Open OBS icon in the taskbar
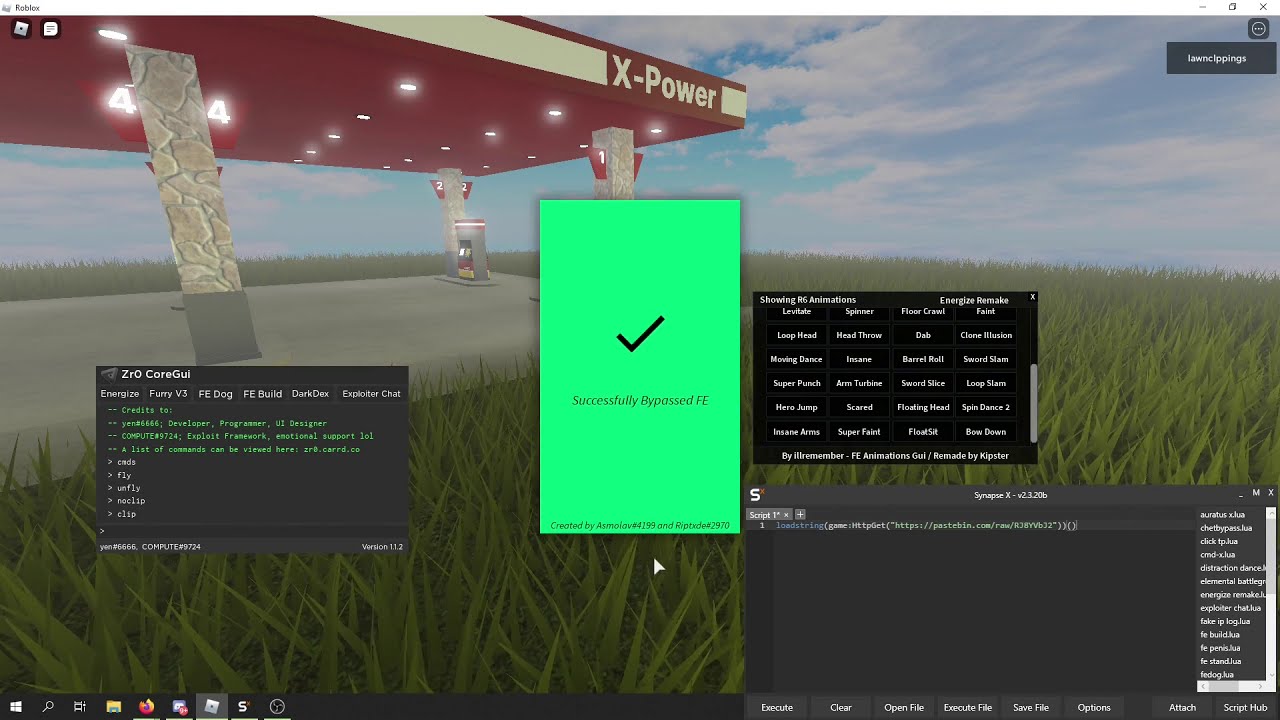Image resolution: width=1280 pixels, height=720 pixels. (x=277, y=707)
